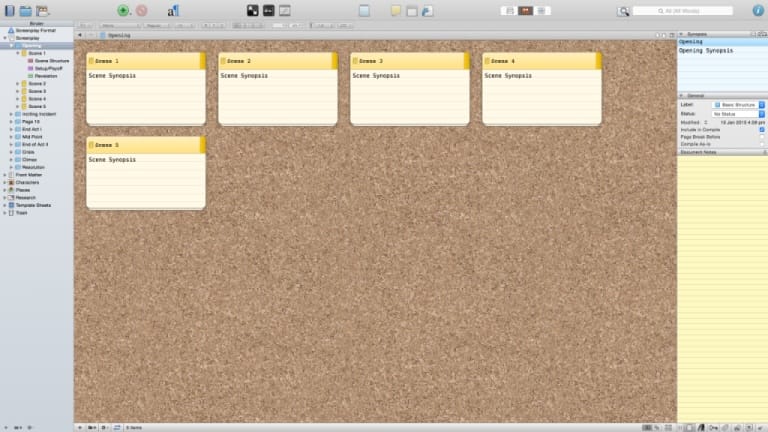The width and height of the screenshot is (768, 432).
Task: Select Scene 3 index card
Action: point(410,89)
